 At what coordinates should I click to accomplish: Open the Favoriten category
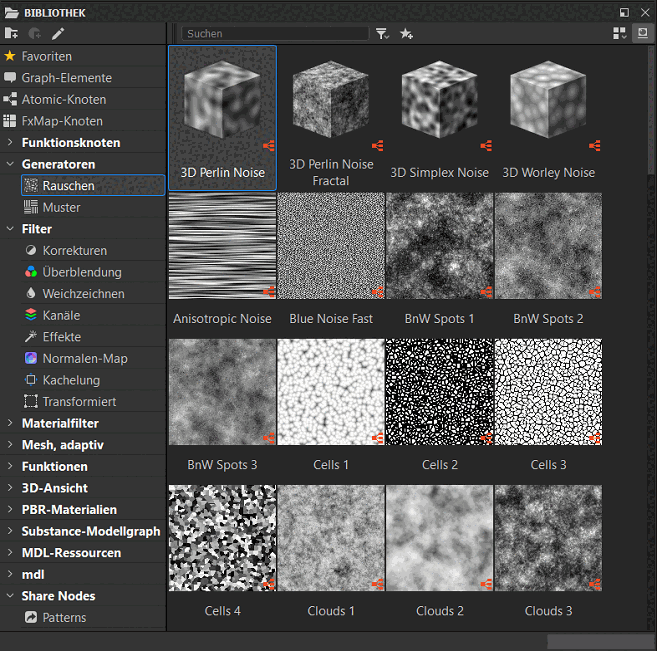coord(83,56)
